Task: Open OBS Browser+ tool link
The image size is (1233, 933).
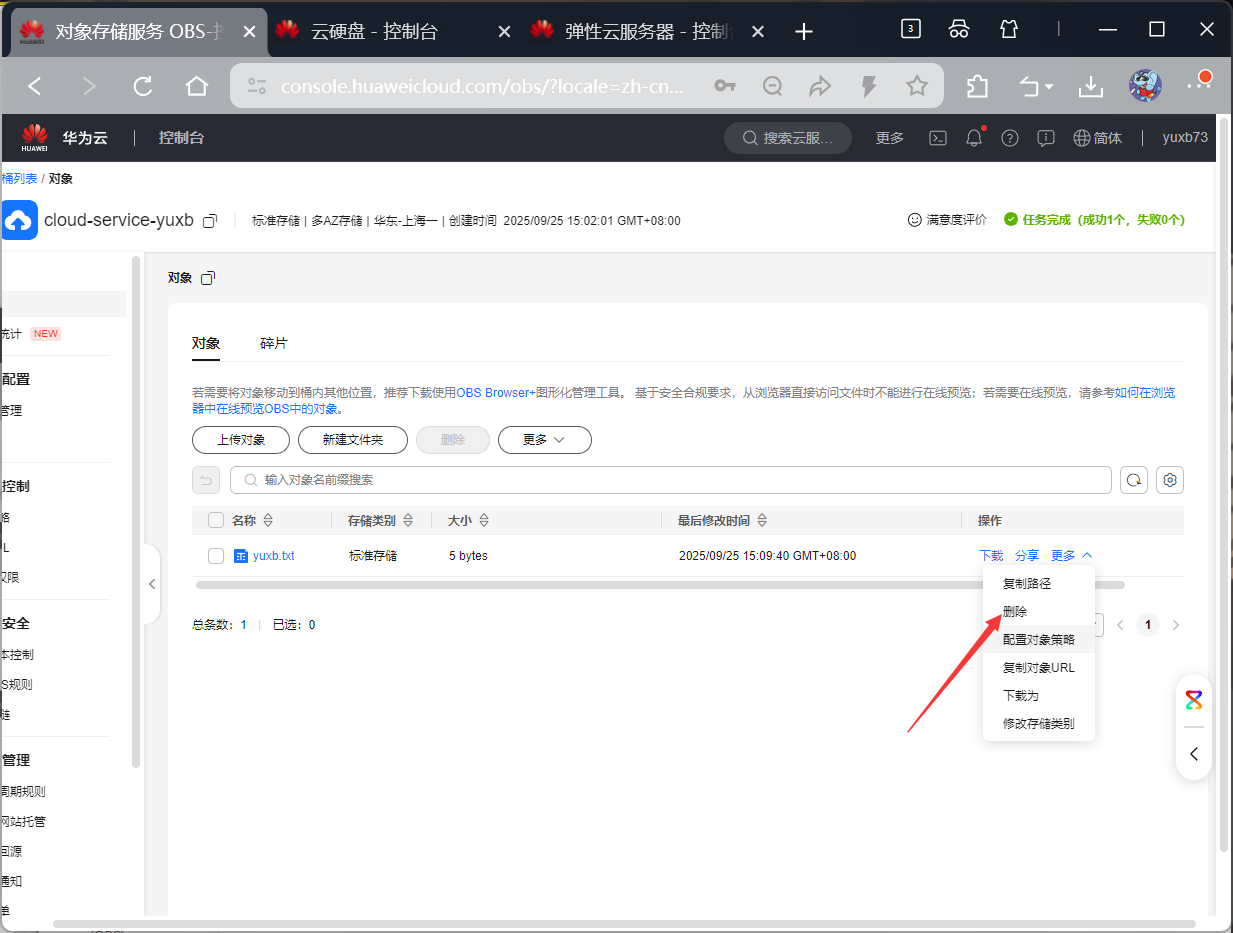Action: [496, 393]
